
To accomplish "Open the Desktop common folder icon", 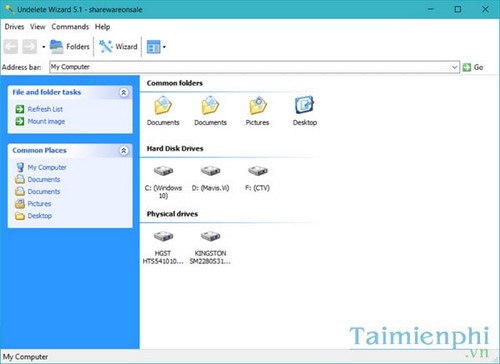I will click(304, 105).
